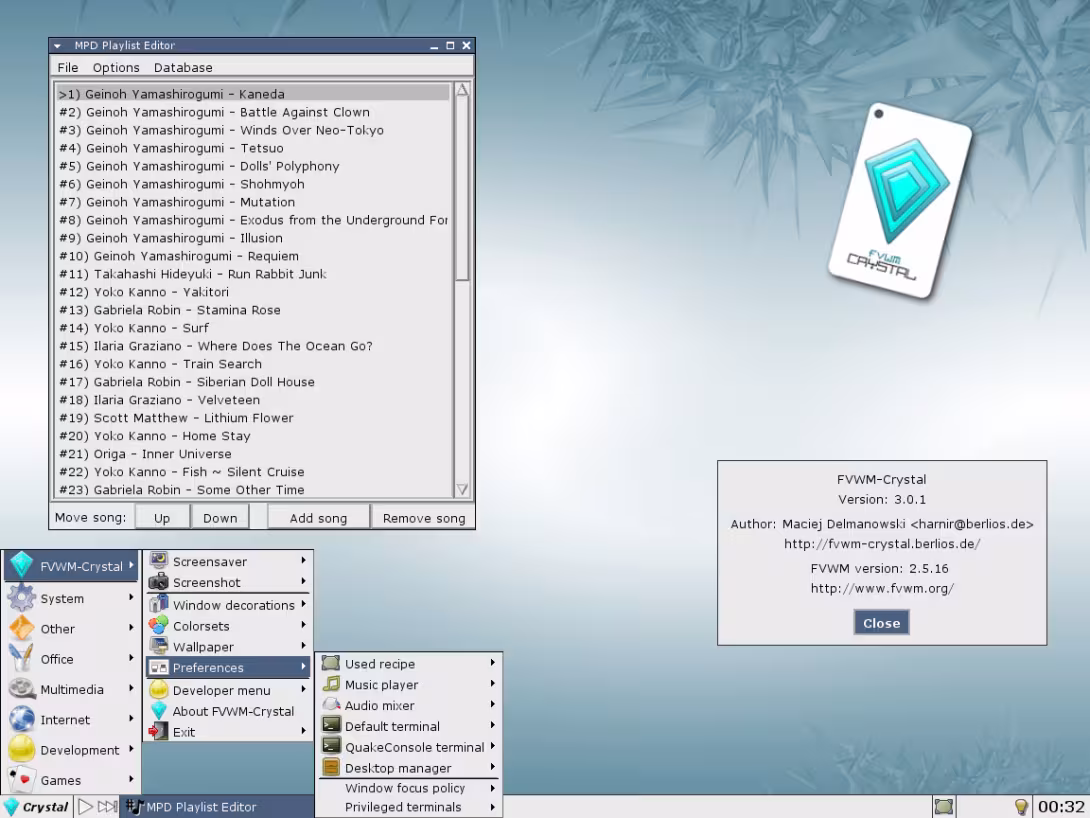Click the Colorsets palette icon
1090x818 pixels.
(x=158, y=625)
